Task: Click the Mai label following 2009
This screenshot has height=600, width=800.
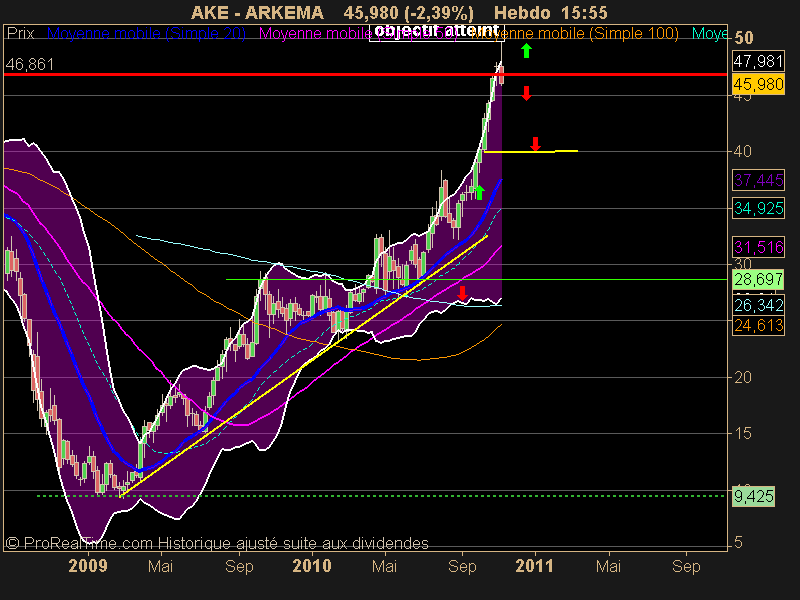Action: [x=160, y=566]
